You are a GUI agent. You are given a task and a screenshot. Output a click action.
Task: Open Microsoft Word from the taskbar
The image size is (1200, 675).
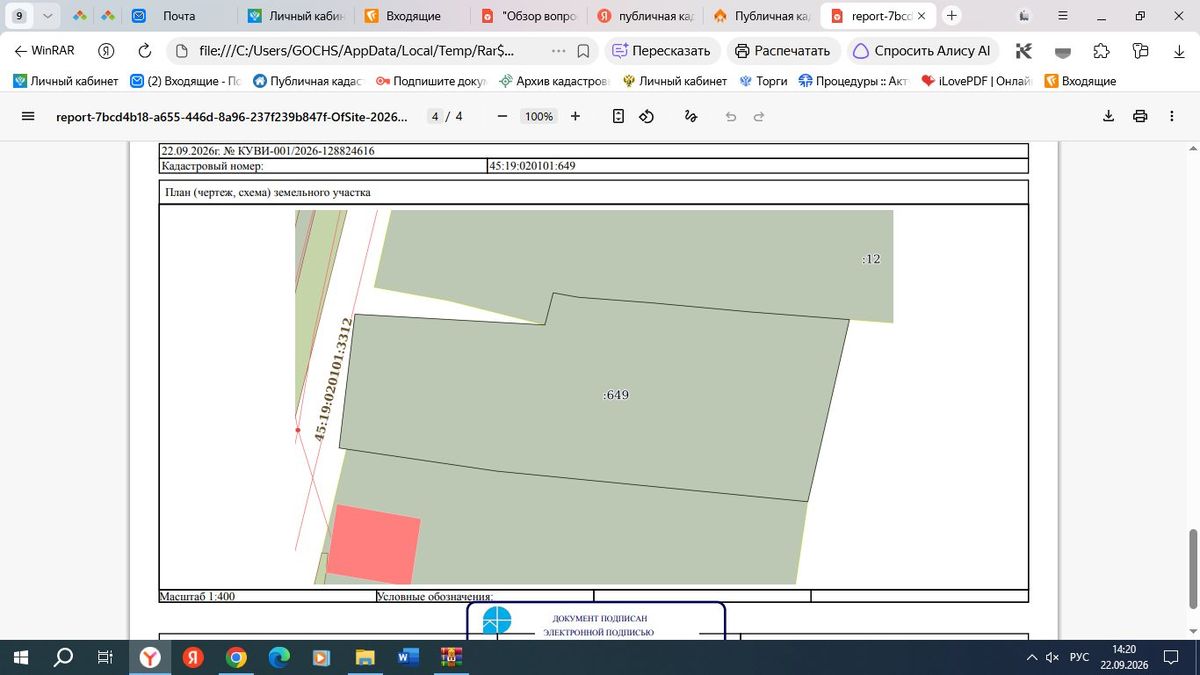(x=408, y=657)
